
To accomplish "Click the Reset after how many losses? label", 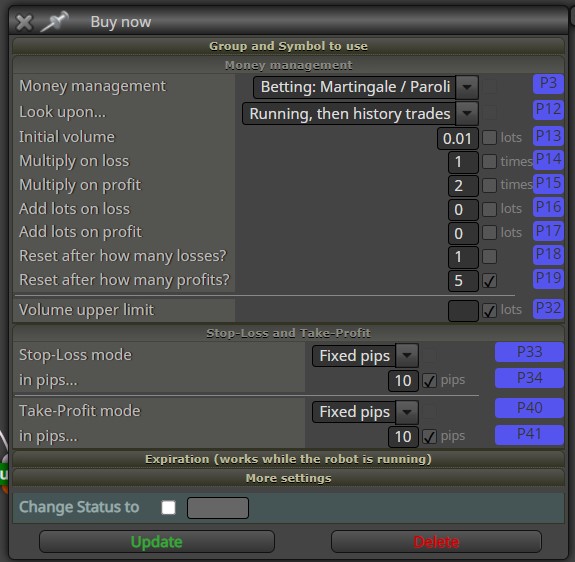I will coord(123,256).
